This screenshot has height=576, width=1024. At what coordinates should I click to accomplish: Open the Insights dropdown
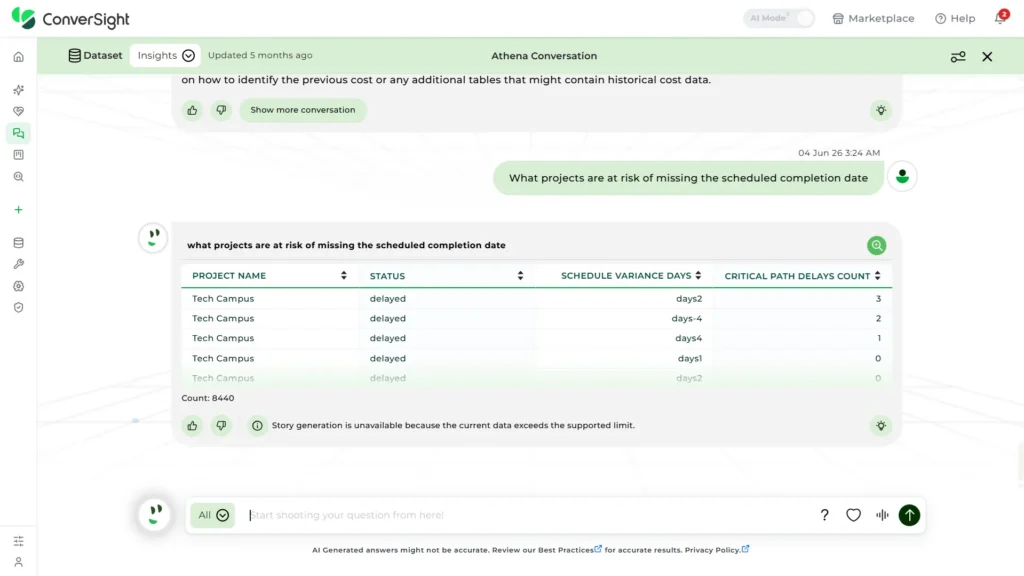tap(166, 56)
